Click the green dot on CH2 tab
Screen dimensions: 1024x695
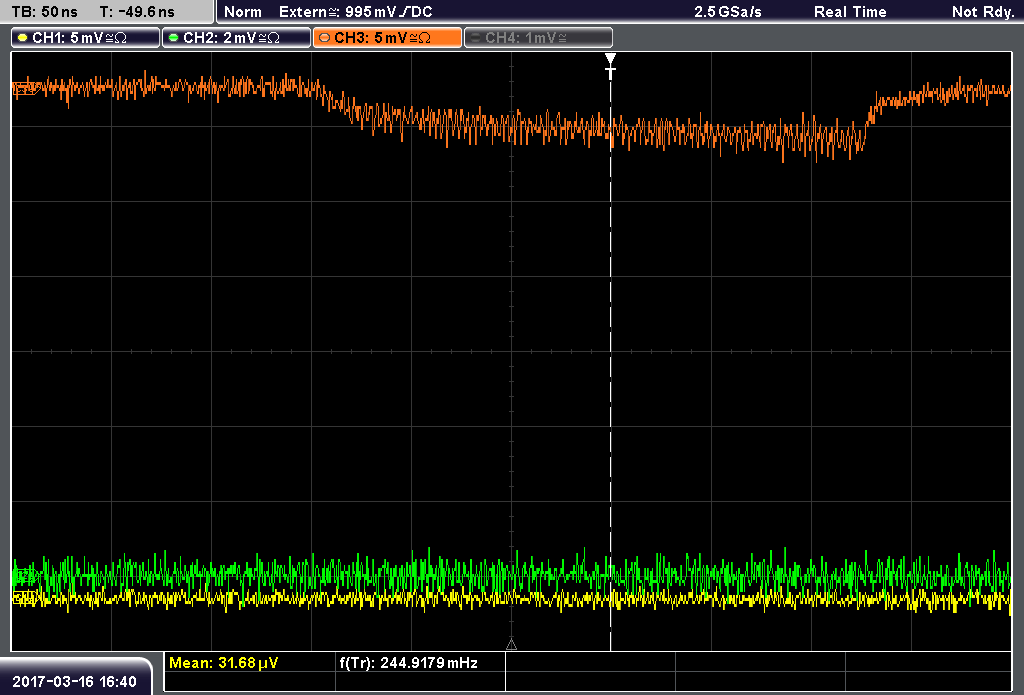(x=174, y=38)
